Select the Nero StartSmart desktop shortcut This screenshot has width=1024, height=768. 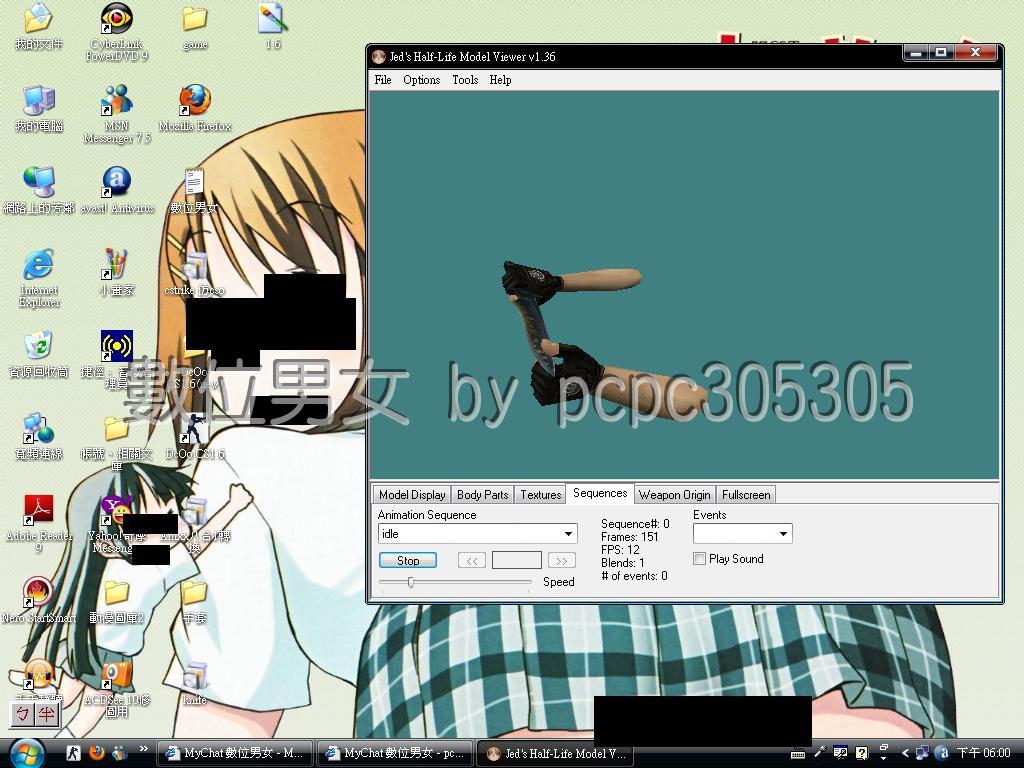(39, 600)
